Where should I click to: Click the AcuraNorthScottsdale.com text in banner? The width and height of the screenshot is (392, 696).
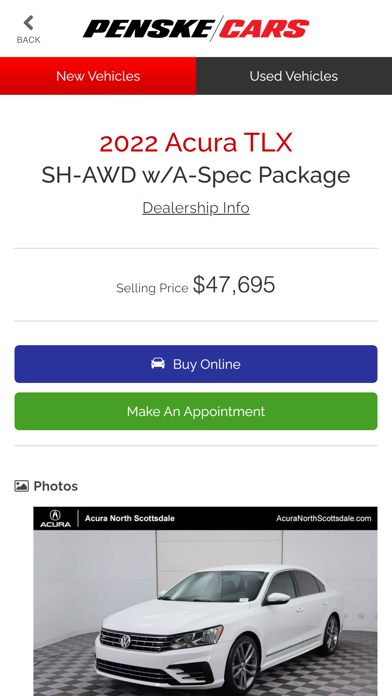pos(324,518)
